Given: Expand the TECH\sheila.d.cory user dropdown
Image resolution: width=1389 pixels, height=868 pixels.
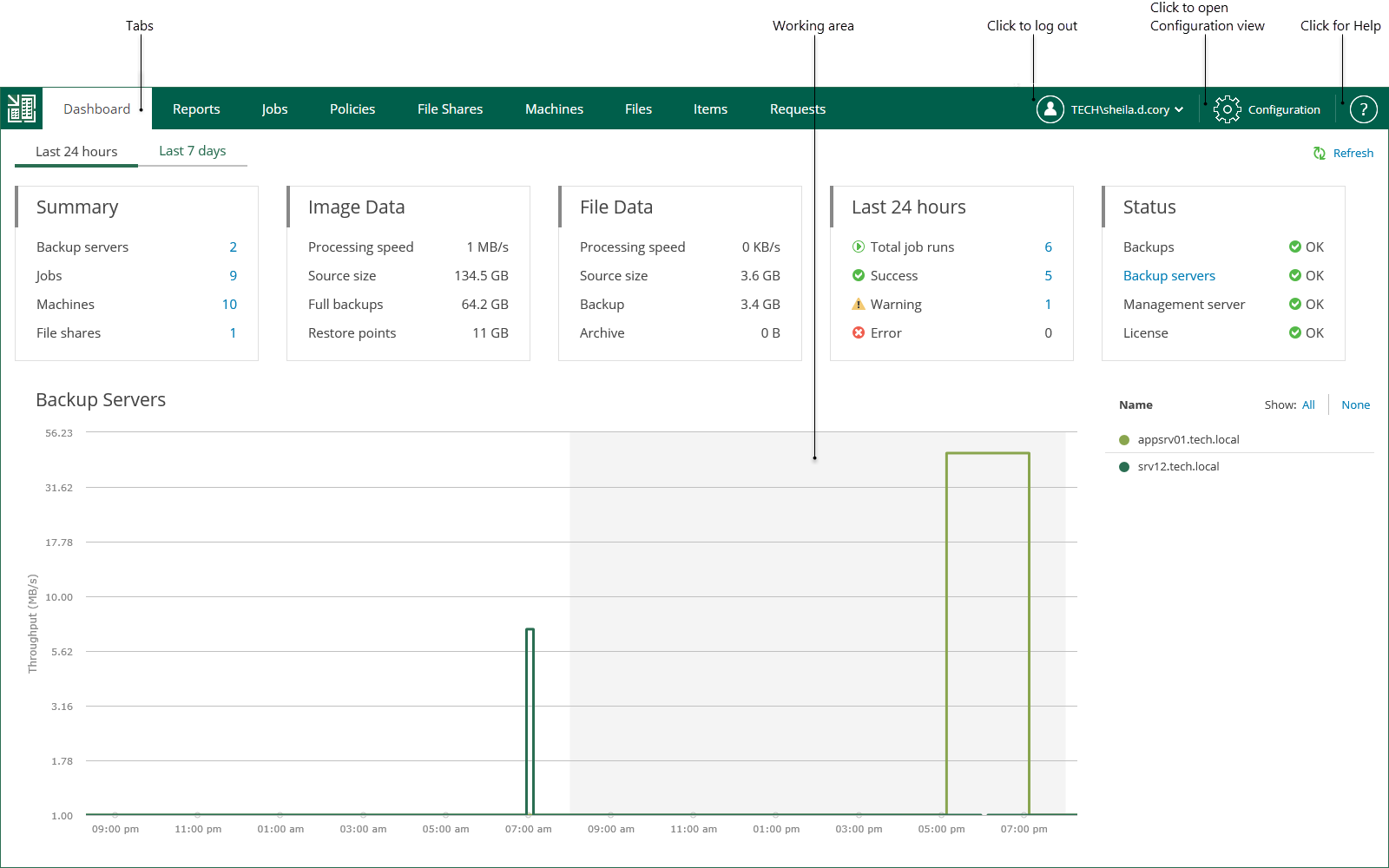Looking at the screenshot, I should (x=1179, y=109).
